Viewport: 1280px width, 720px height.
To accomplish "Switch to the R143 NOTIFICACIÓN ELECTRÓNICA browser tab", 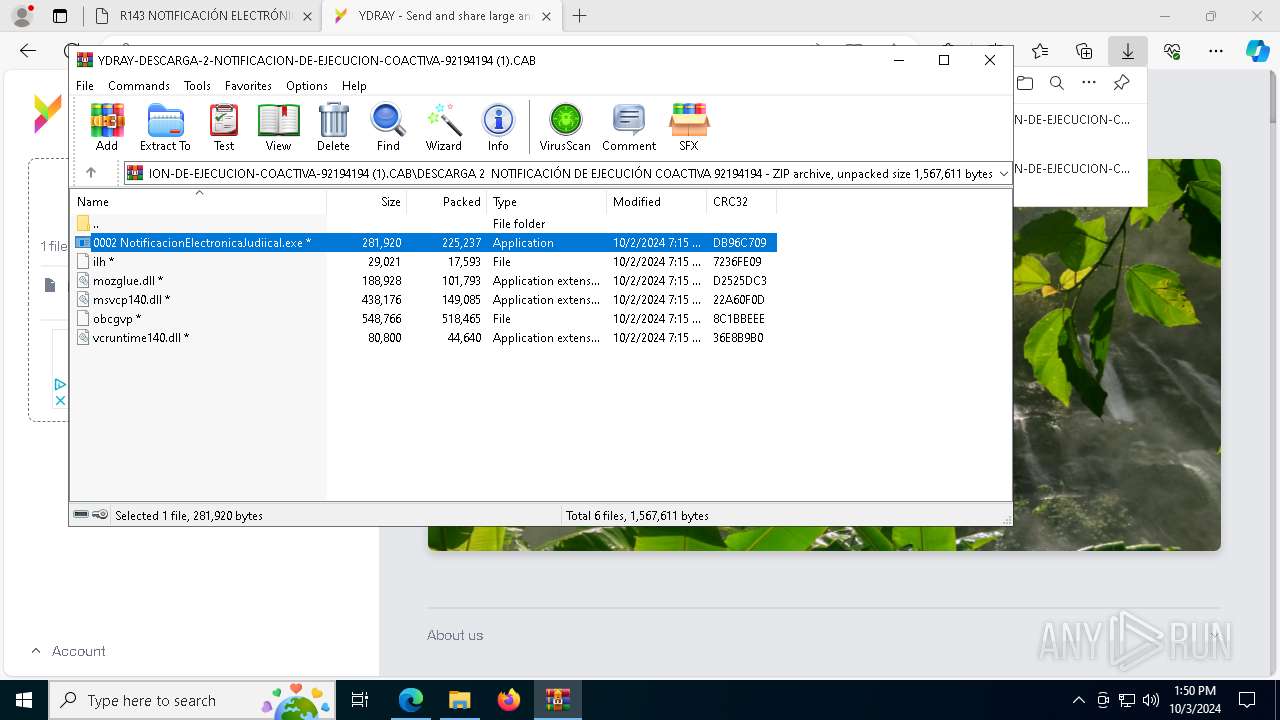I will (203, 16).
